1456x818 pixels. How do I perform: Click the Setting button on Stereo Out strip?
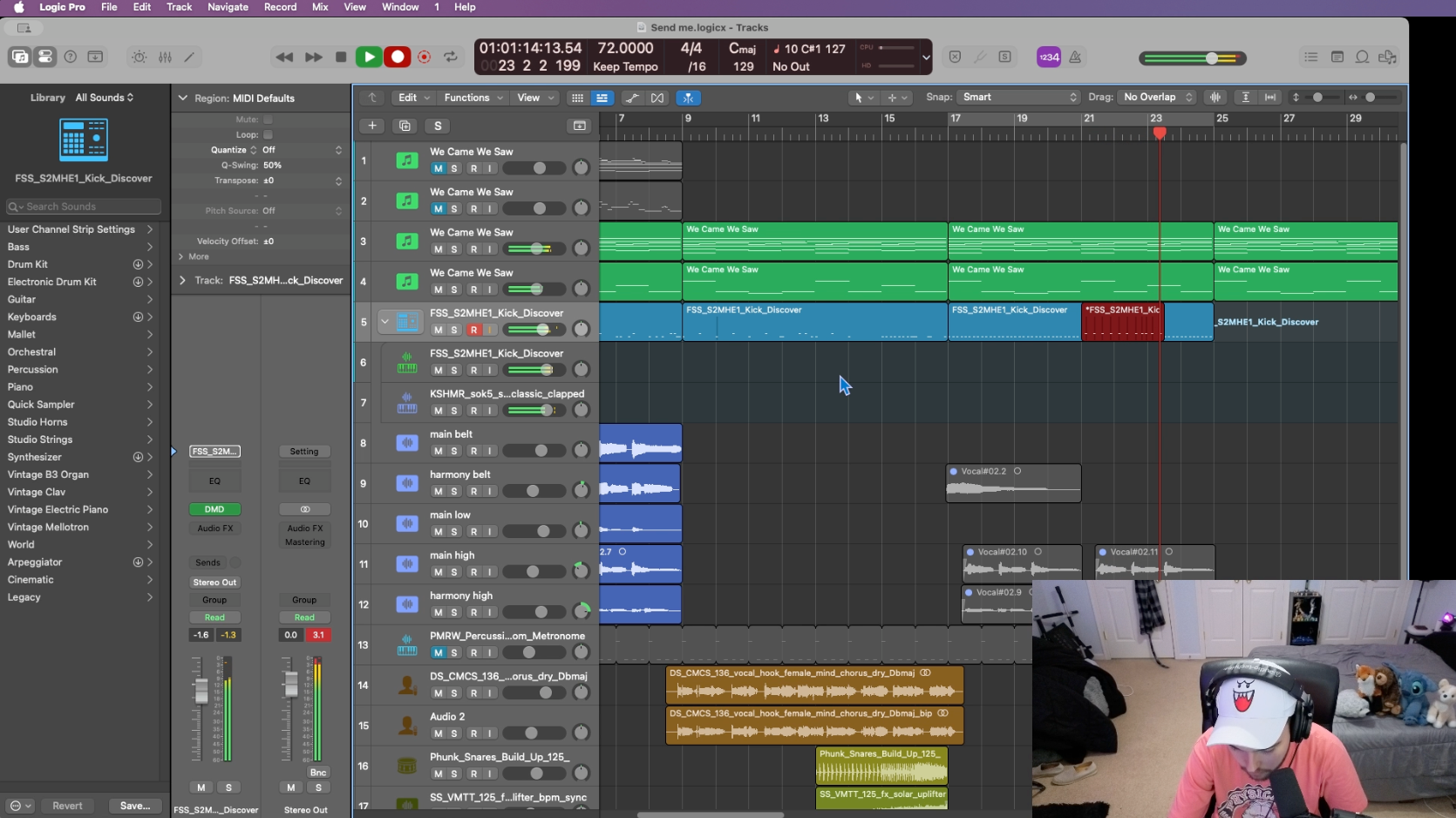coord(304,452)
